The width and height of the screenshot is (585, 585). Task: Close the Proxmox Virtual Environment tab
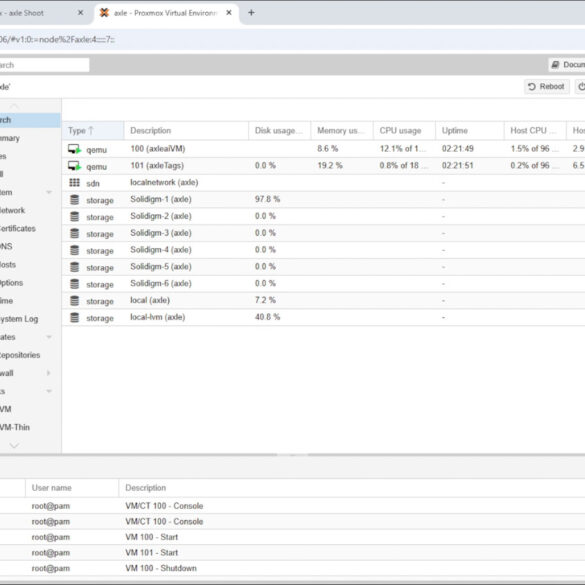[x=229, y=13]
